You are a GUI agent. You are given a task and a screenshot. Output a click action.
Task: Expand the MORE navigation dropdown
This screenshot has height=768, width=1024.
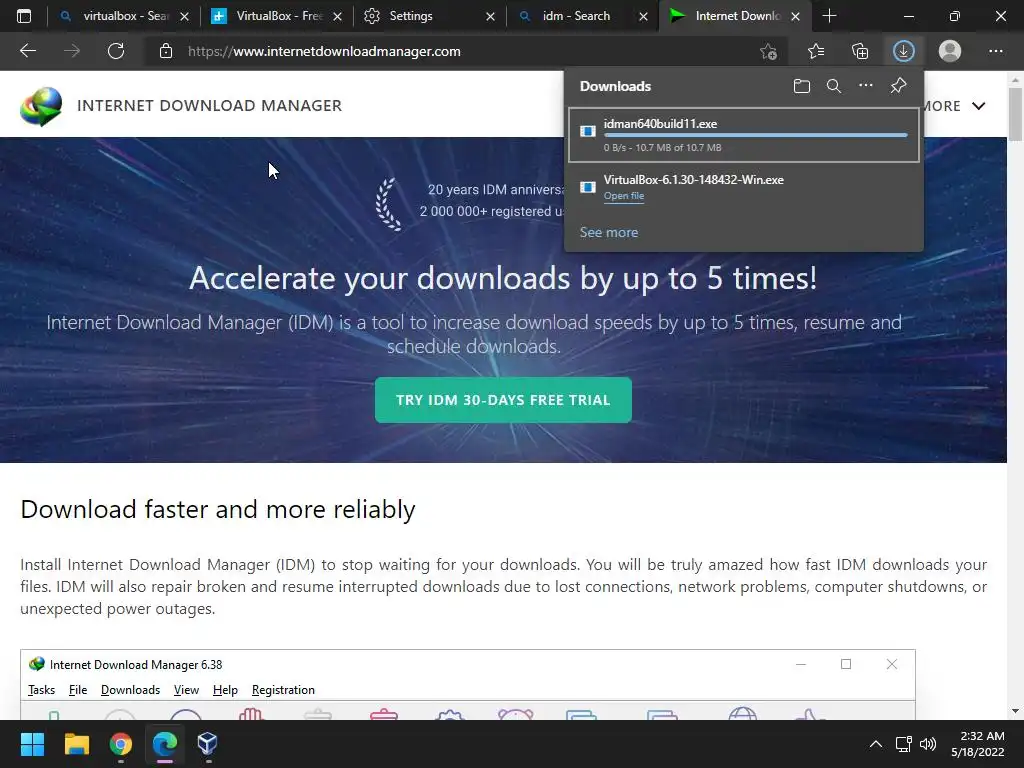point(953,106)
